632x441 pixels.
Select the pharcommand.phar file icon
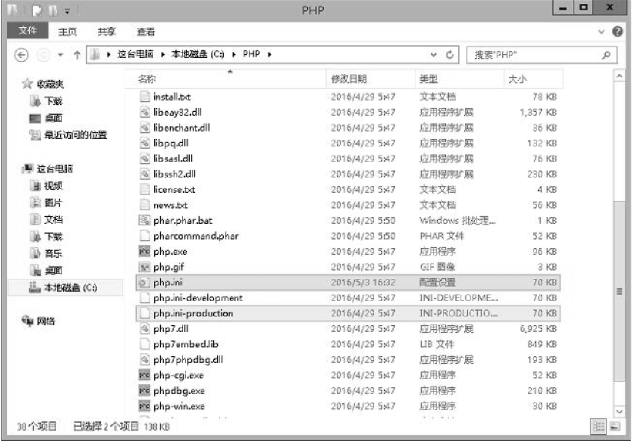coord(144,236)
